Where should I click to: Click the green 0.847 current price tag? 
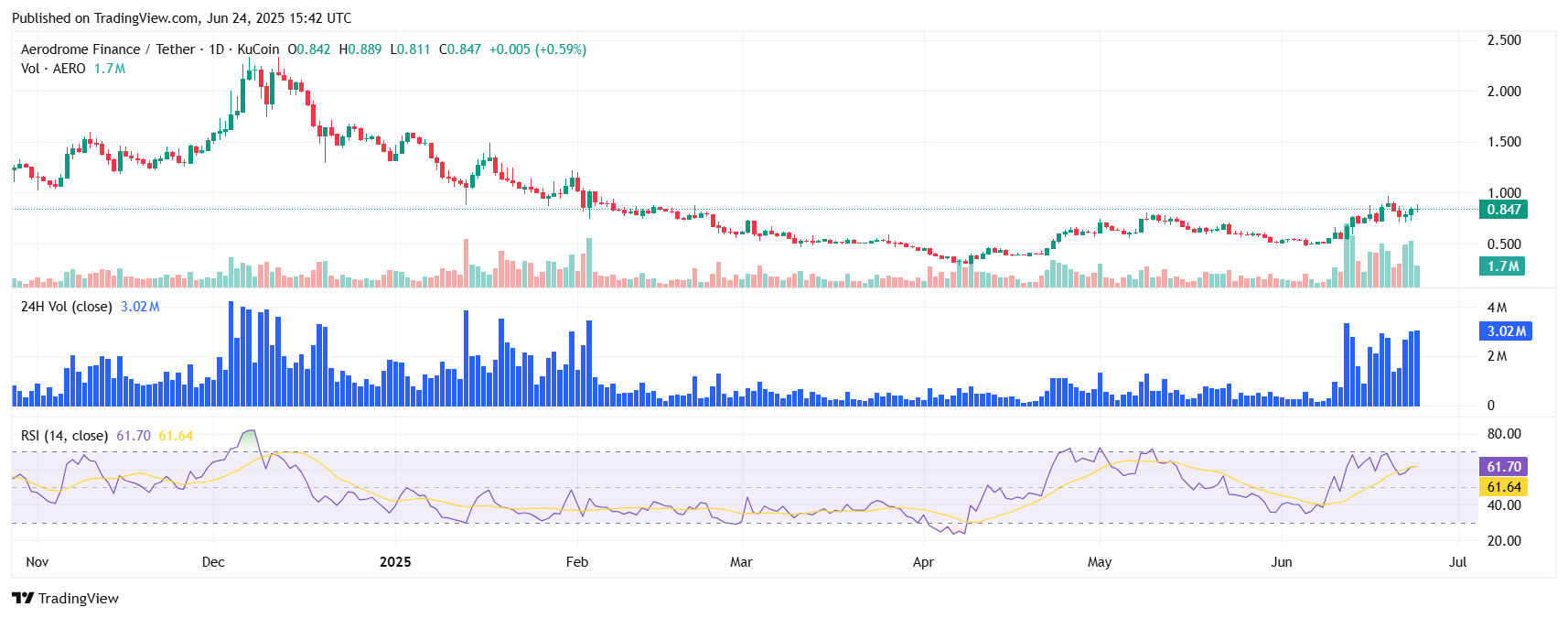point(1503,210)
